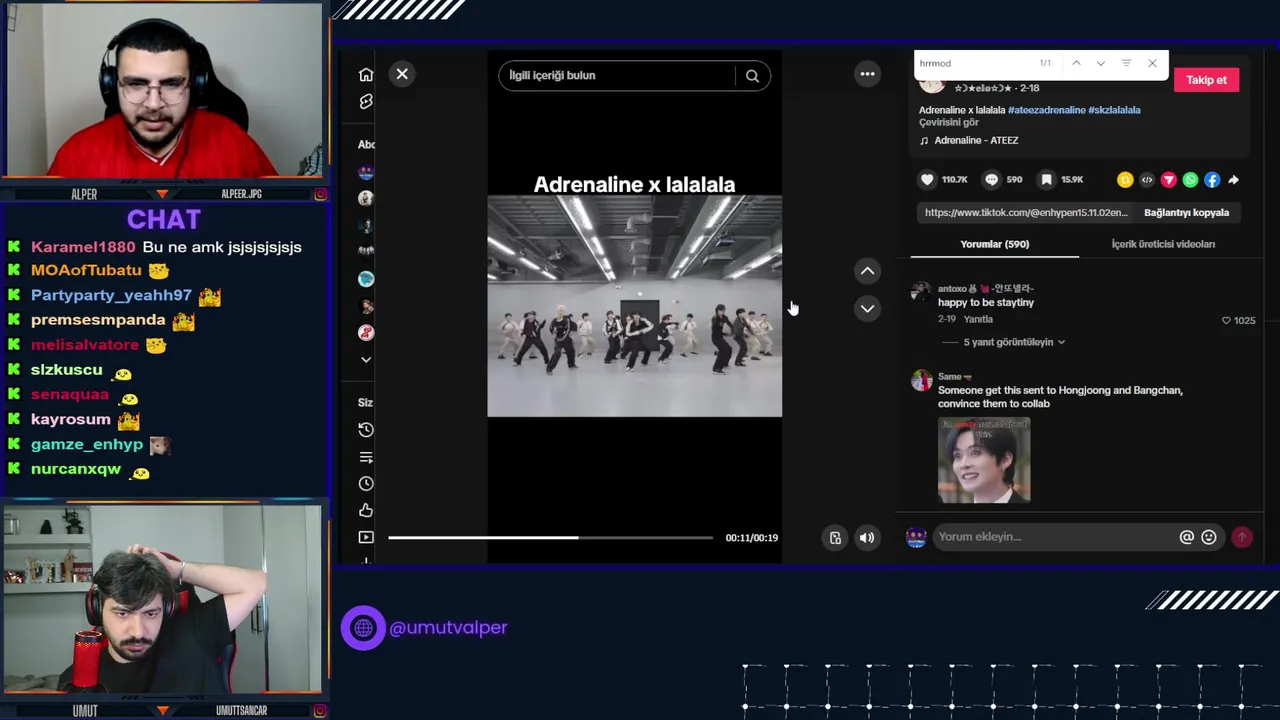Share the video to WhatsApp

click(x=1190, y=180)
